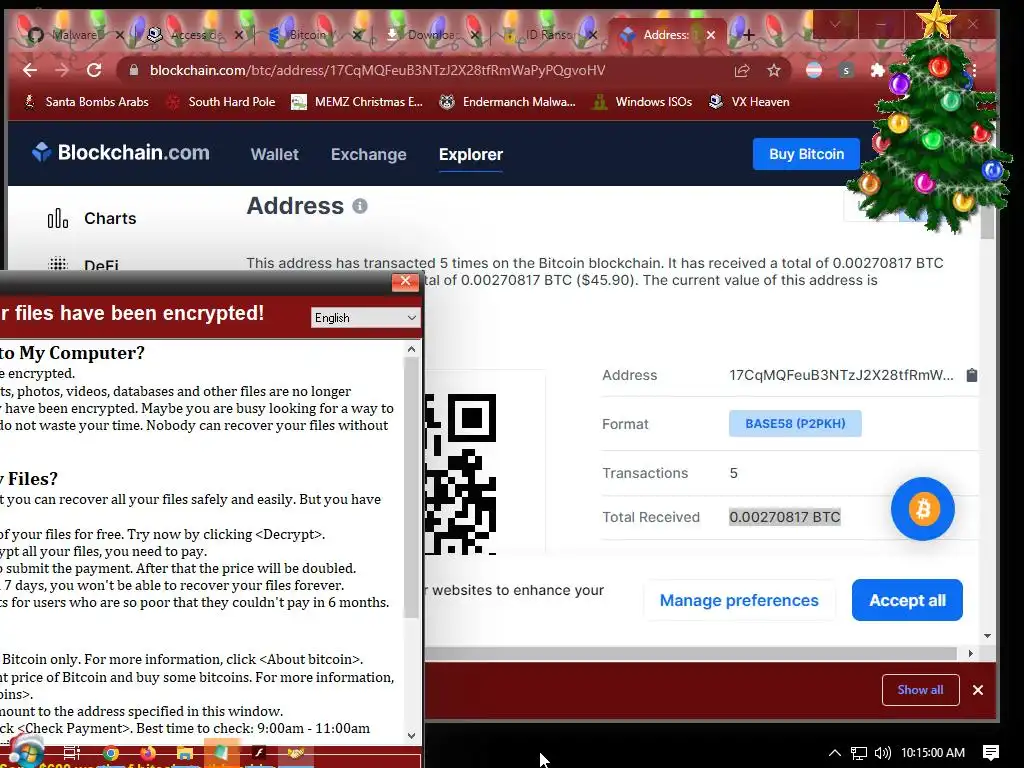1024x768 pixels.
Task: Open Windows ISOs bookmark
Action: (642, 102)
